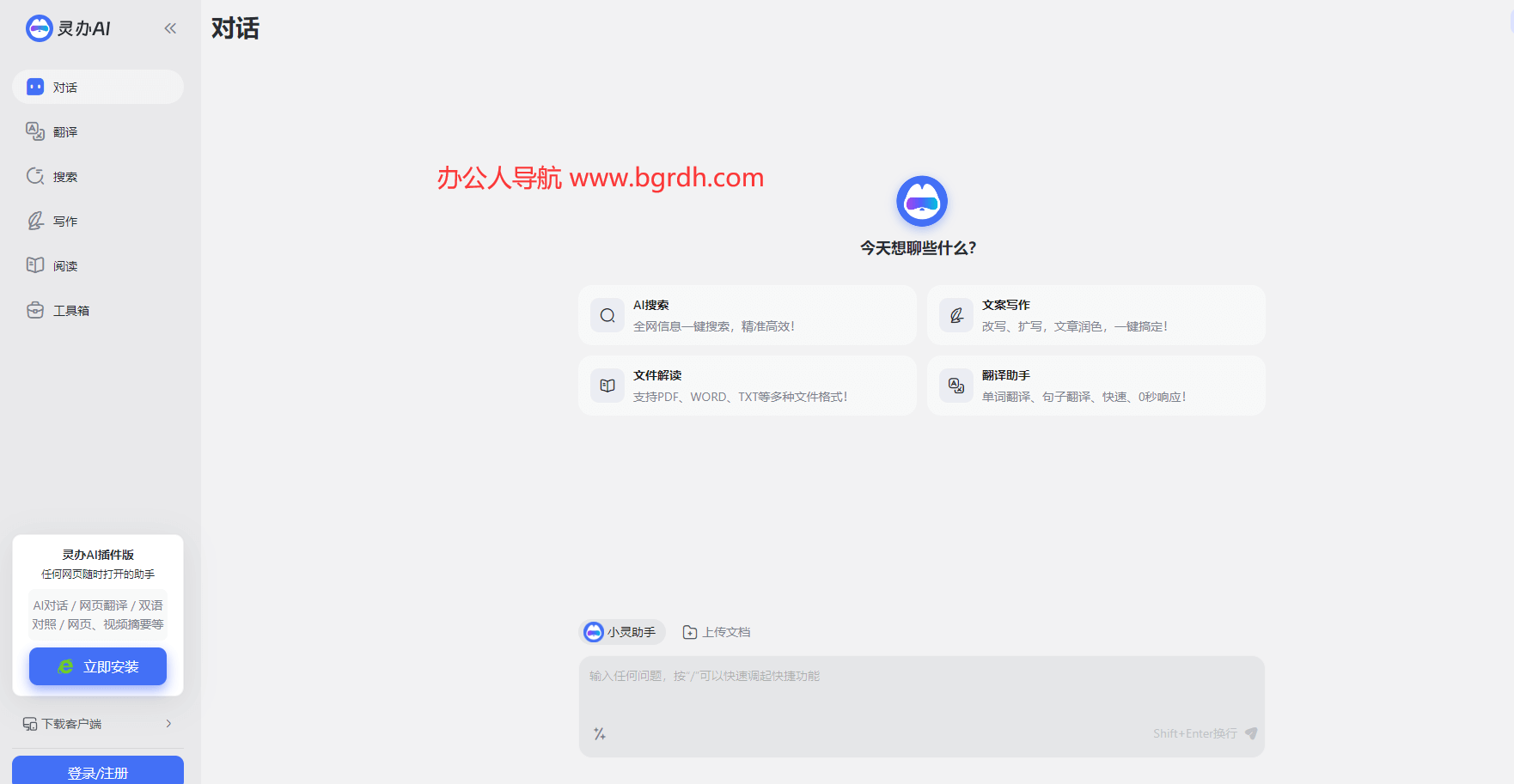Click the 上传文档 upload option
The width and height of the screenshot is (1514, 784).
(717, 632)
